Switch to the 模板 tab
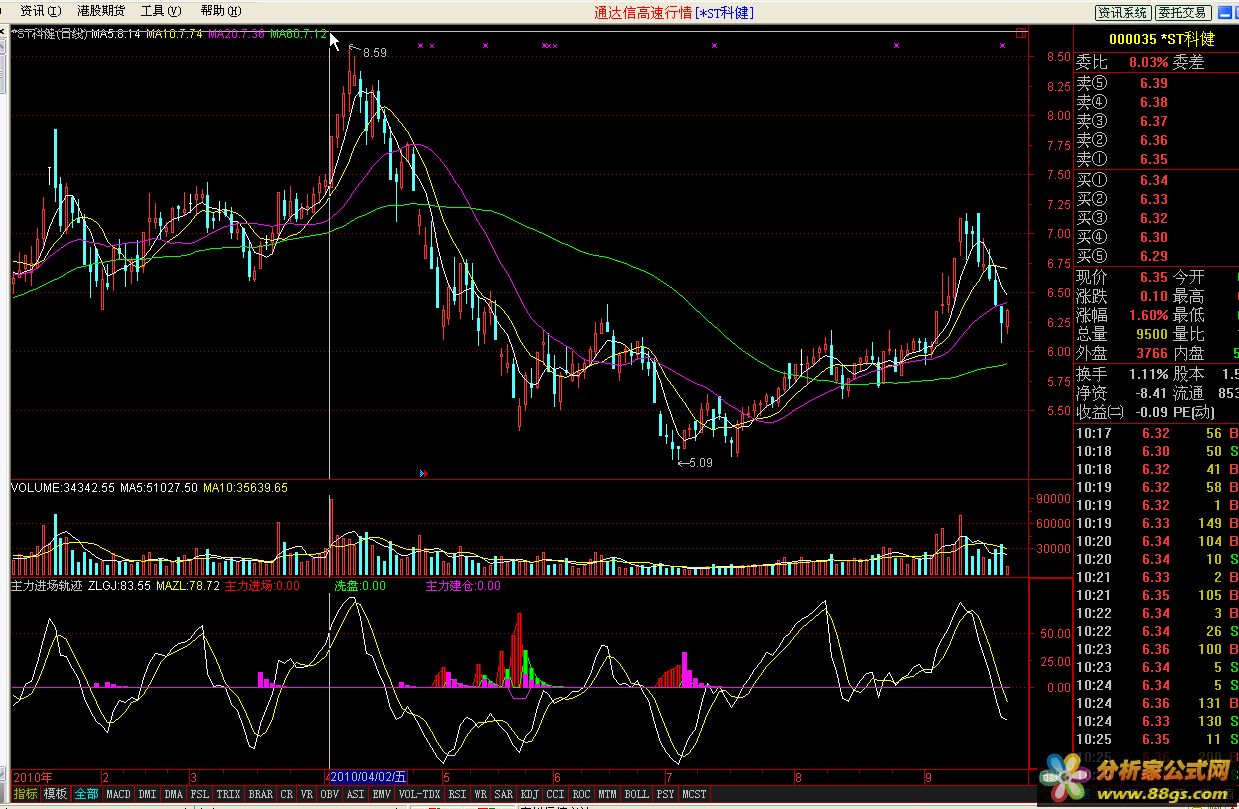The image size is (1239, 809). [55, 794]
